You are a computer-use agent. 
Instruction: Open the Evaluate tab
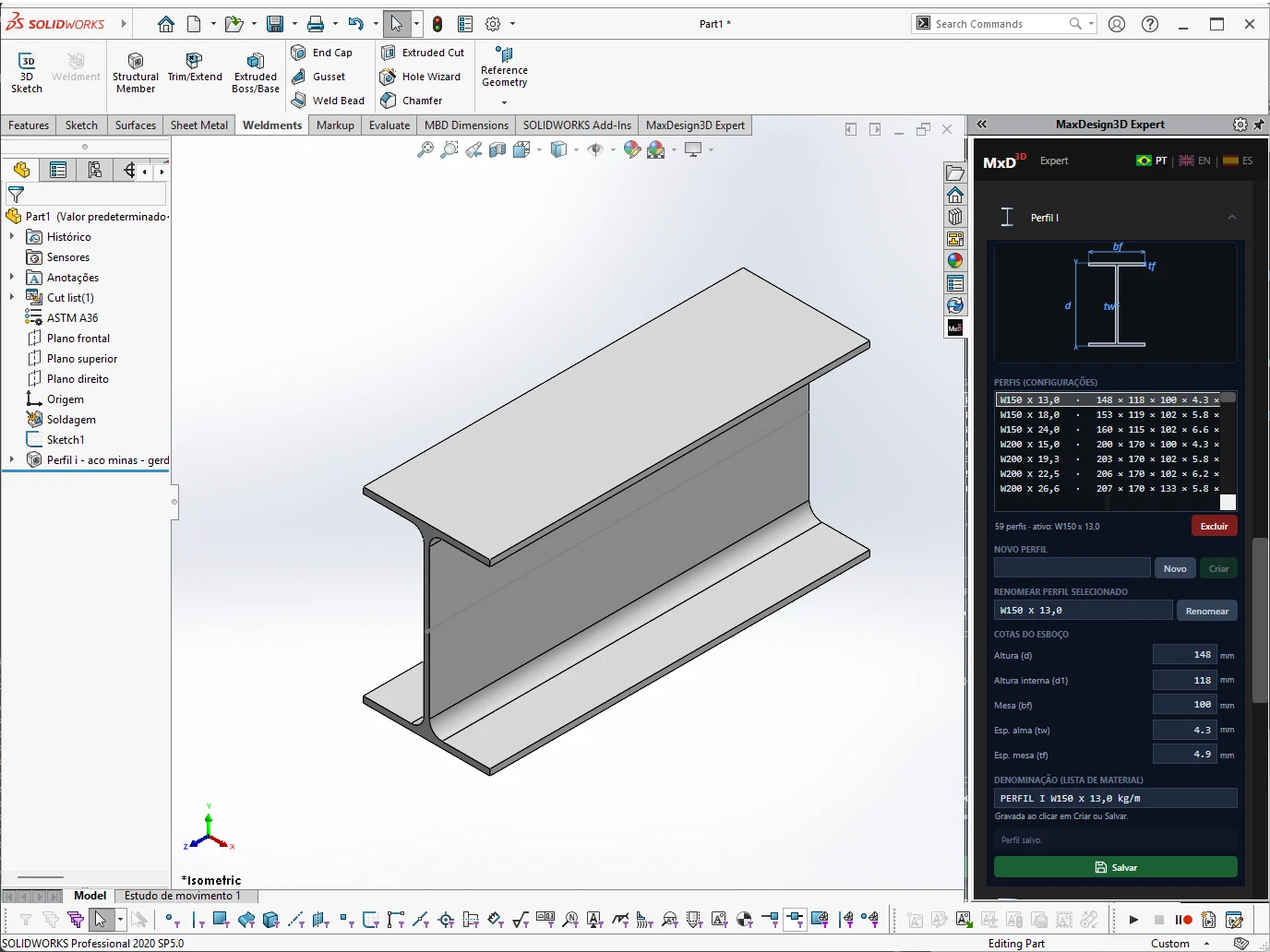pos(389,125)
